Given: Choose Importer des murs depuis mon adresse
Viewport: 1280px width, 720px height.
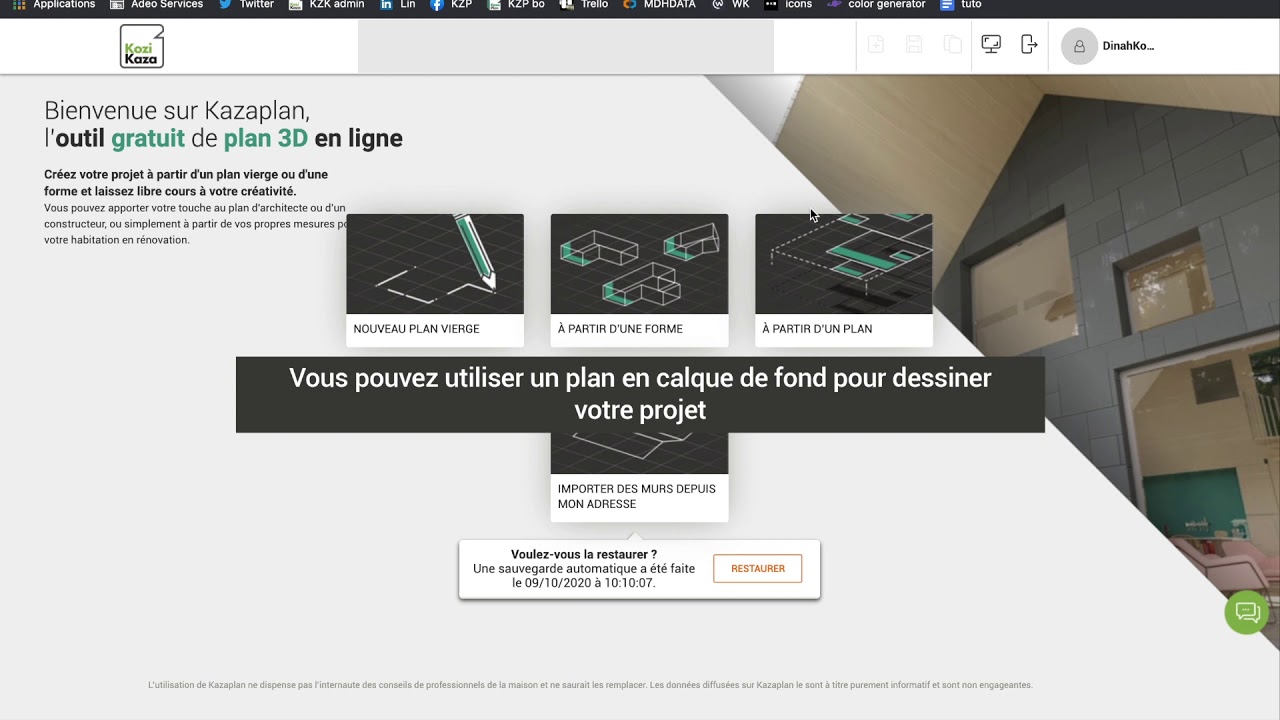Looking at the screenshot, I should pos(637,496).
